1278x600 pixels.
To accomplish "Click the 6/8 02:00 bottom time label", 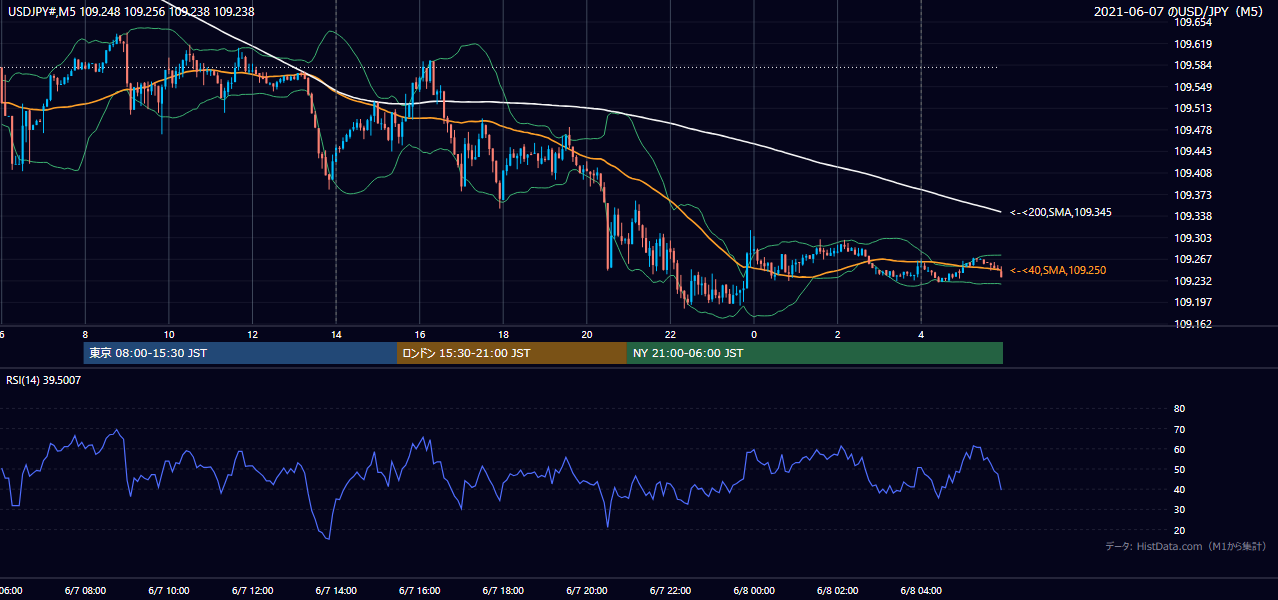I will (x=838, y=591).
